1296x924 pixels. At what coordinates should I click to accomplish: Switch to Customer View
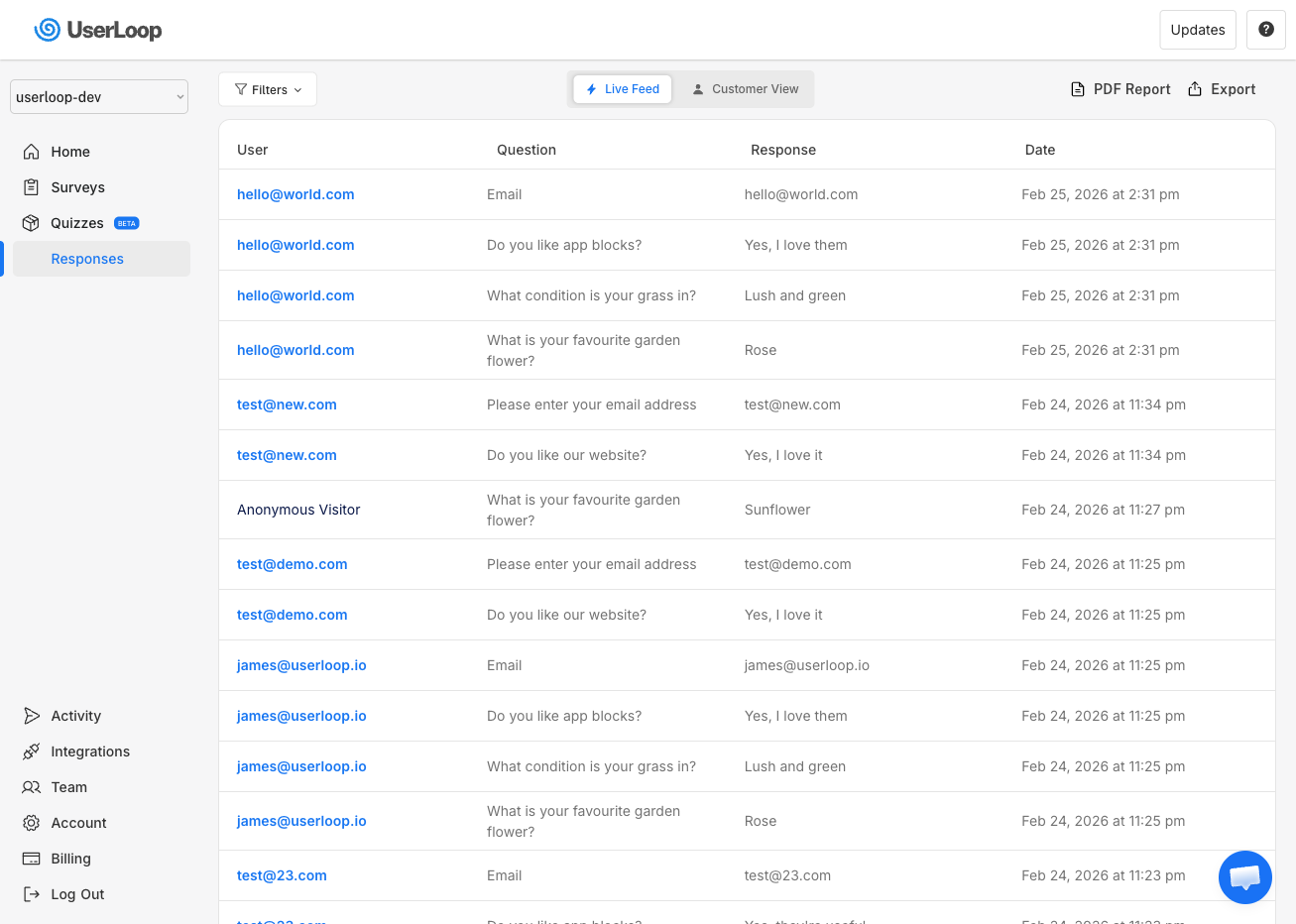click(745, 88)
